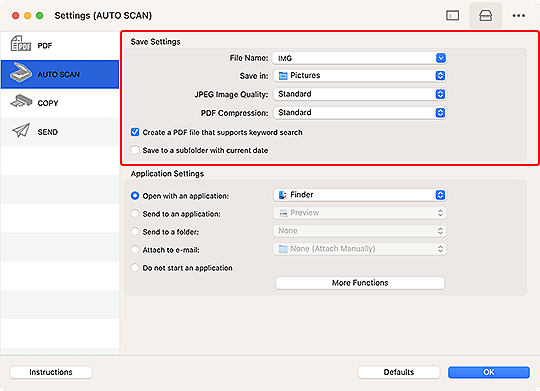Viewport: 540px width, 391px height.
Task: Click the SEND paper plane icon
Action: coord(21,131)
